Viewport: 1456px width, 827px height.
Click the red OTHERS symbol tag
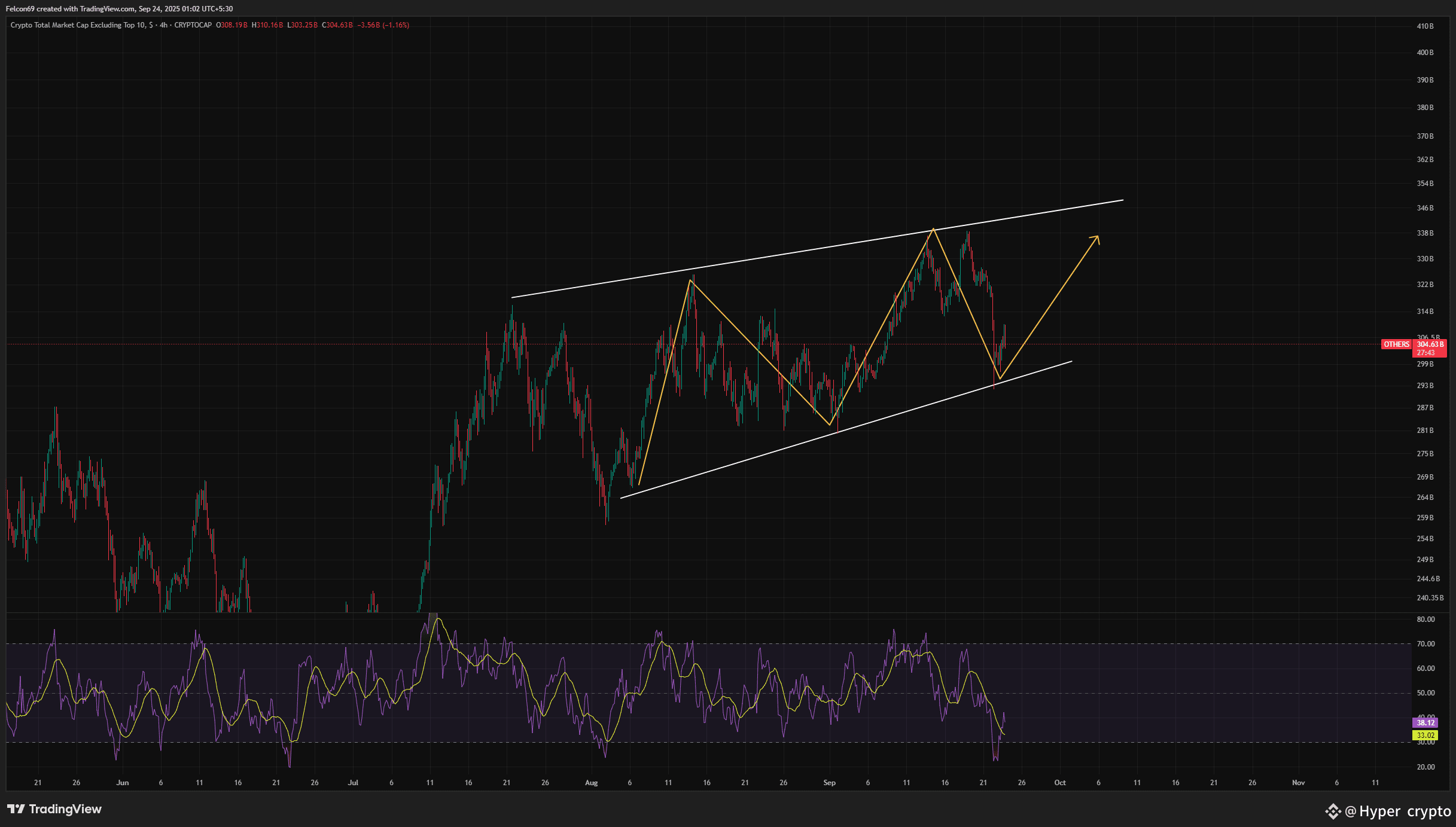(1396, 344)
